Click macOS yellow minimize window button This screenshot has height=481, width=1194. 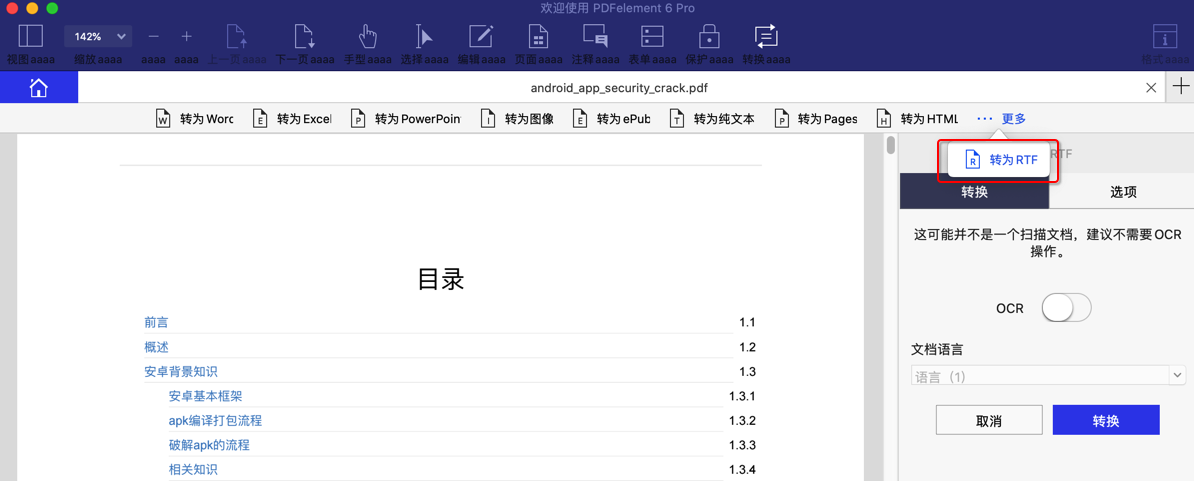[x=32, y=8]
